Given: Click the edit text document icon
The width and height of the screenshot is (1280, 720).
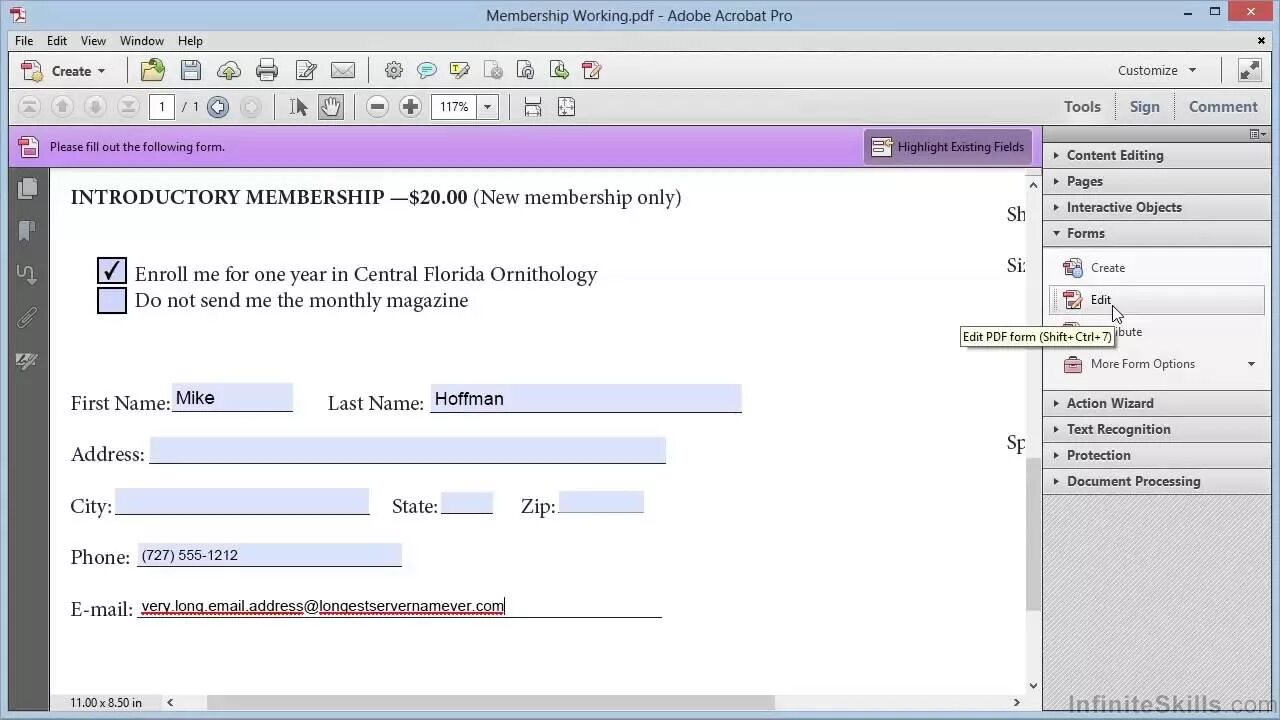Looking at the screenshot, I should pyautogui.click(x=306, y=70).
